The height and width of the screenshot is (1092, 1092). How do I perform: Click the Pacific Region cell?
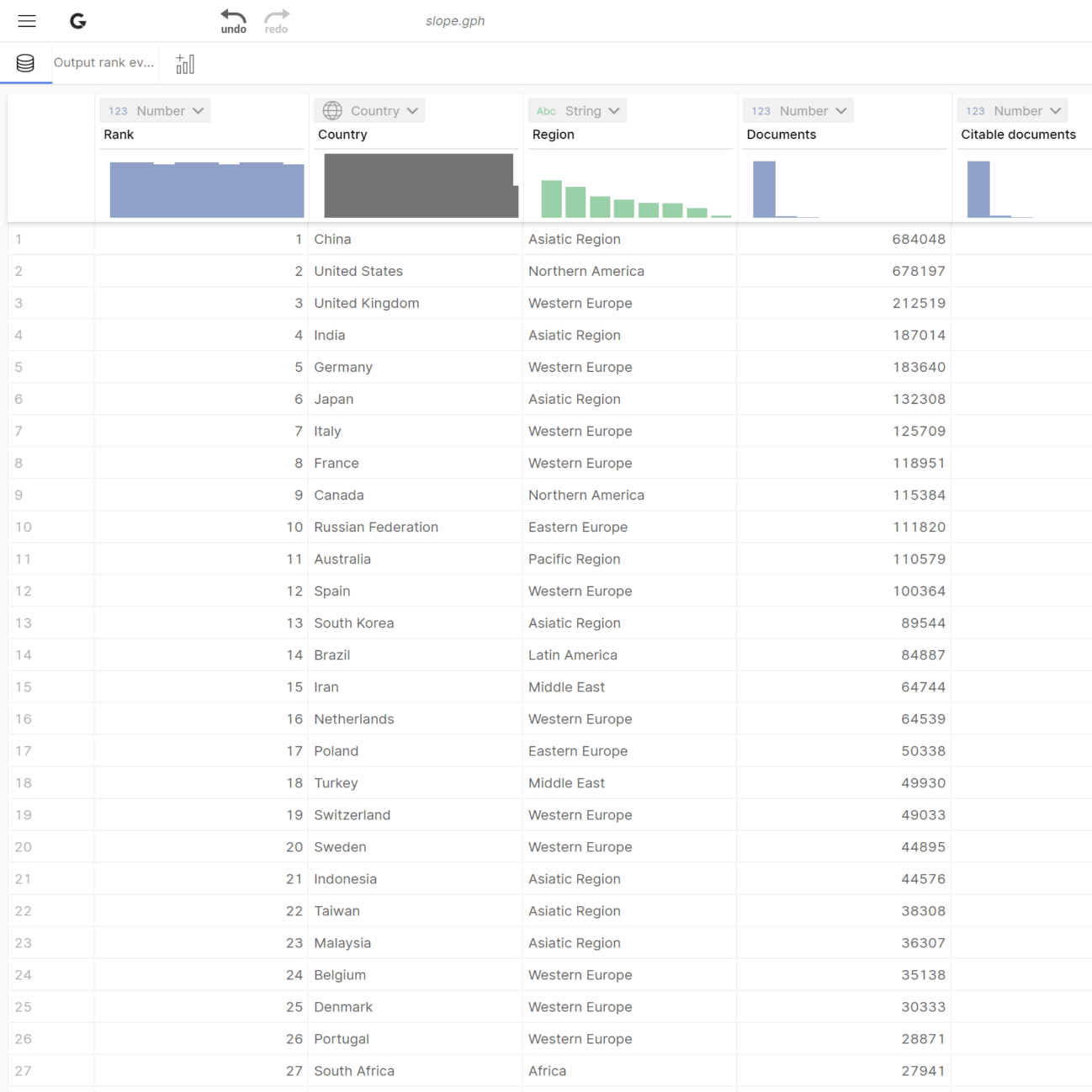pyautogui.click(x=629, y=559)
